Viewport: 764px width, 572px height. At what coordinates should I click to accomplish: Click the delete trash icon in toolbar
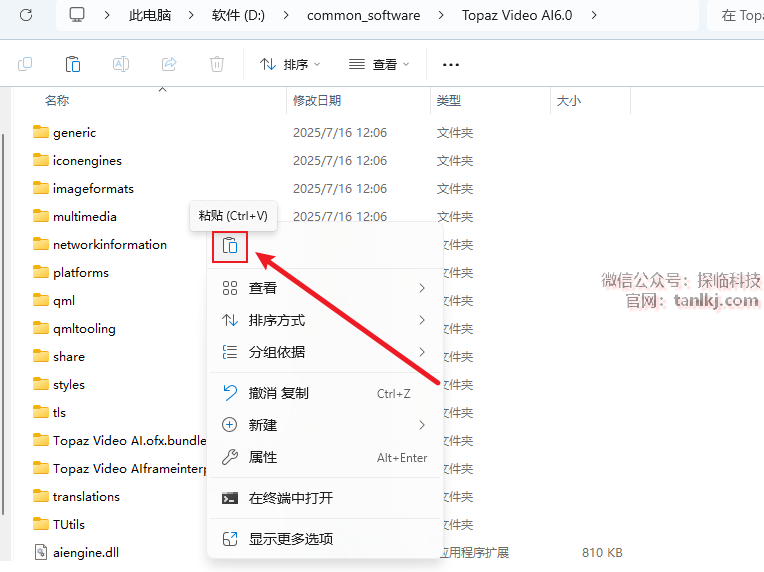[217, 64]
